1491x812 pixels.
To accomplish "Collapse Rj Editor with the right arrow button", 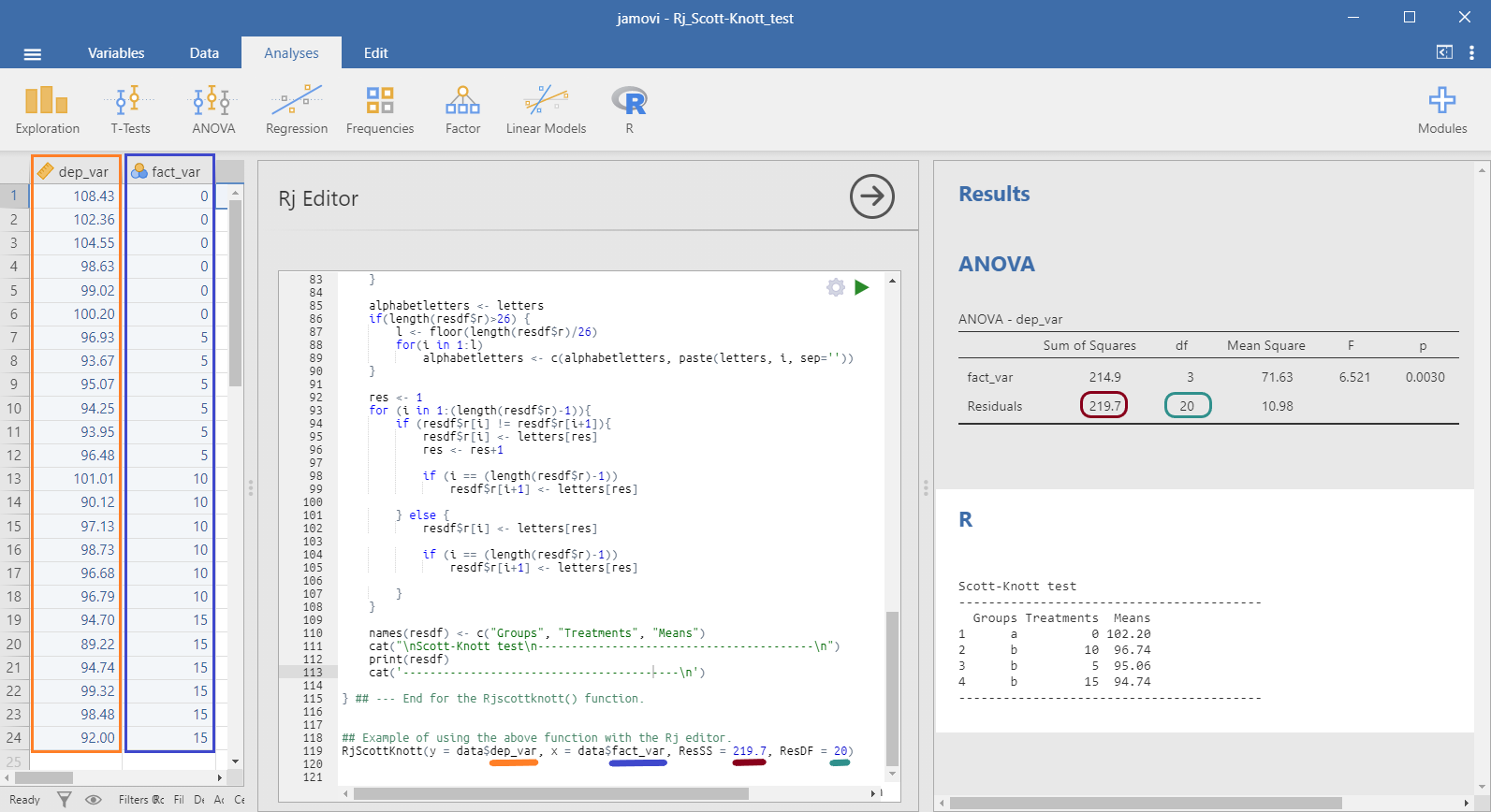I will (x=872, y=196).
